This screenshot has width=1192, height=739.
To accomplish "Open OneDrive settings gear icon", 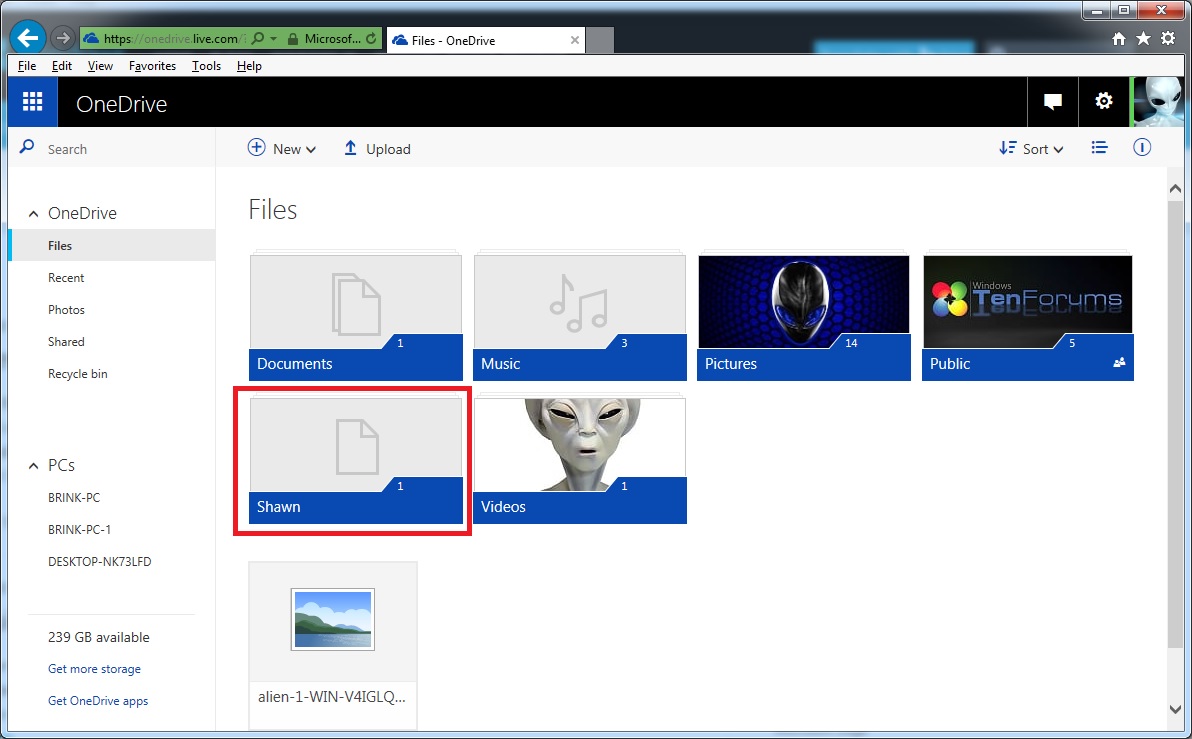I will [1104, 101].
